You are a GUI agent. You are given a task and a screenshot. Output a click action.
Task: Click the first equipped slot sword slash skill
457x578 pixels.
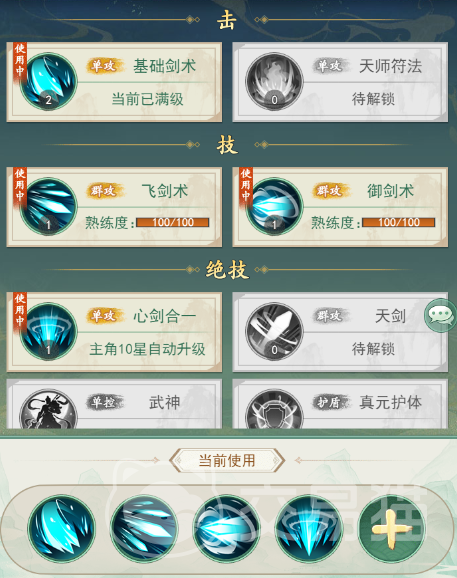[x=62, y=529]
